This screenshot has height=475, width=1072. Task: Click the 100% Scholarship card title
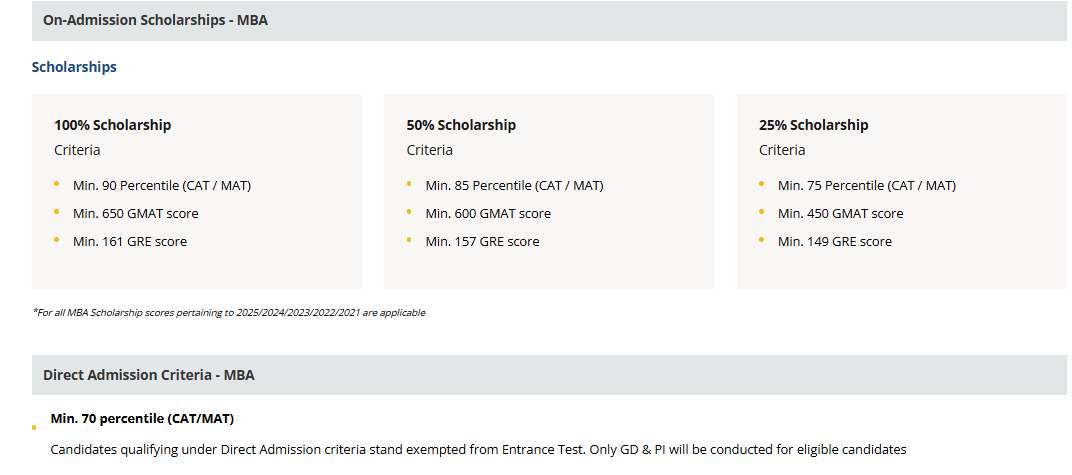click(x=113, y=125)
